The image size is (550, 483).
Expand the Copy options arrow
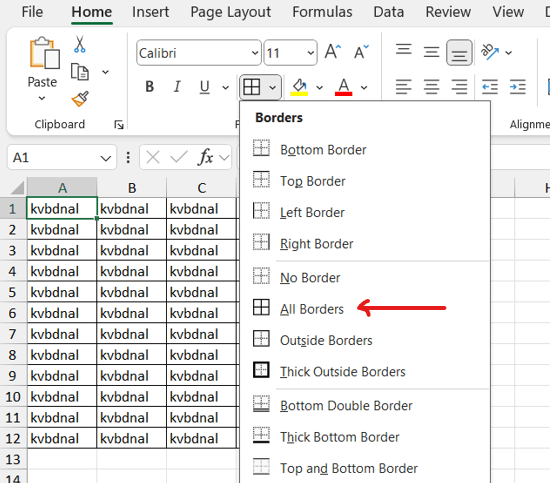point(105,72)
